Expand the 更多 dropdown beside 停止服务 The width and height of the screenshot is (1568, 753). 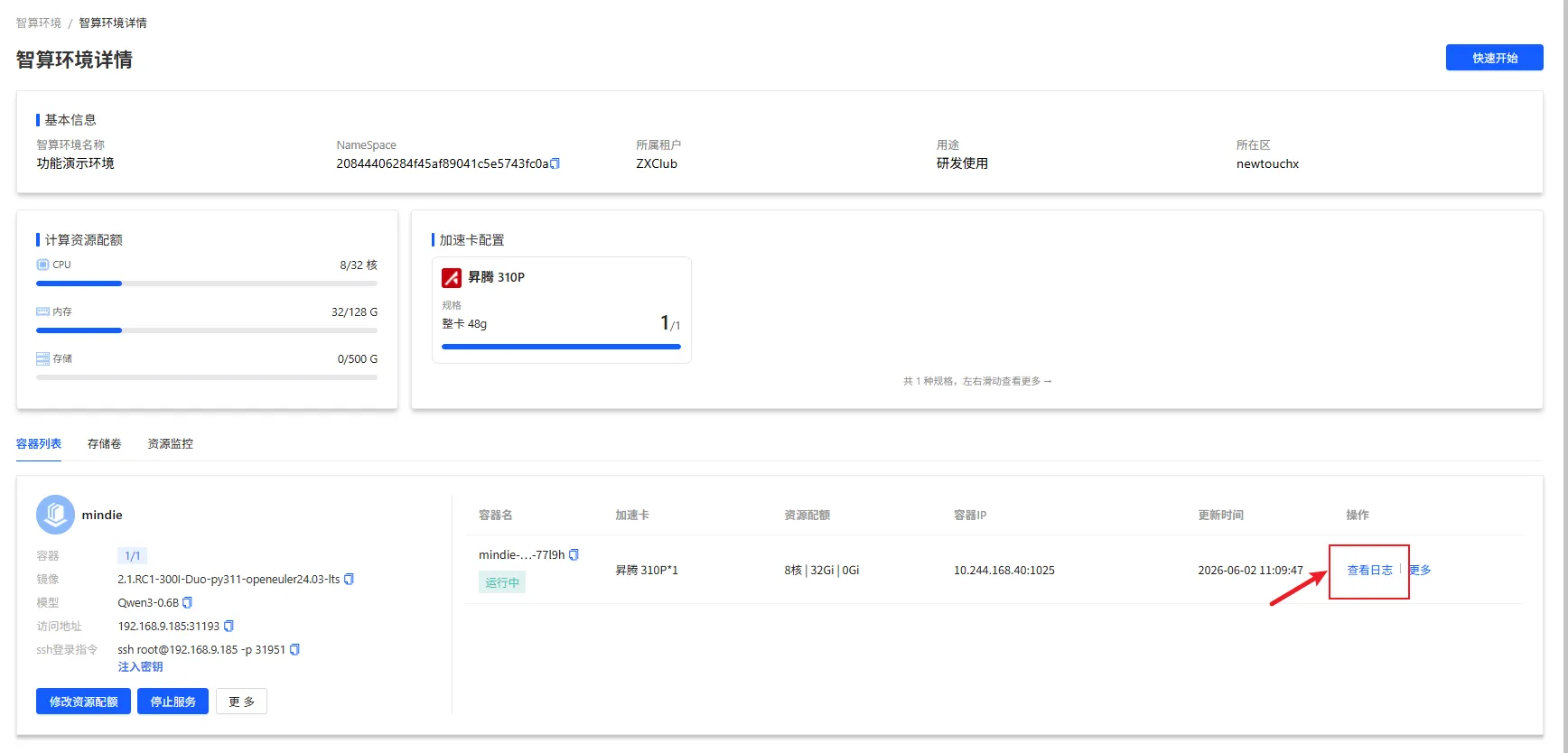pyautogui.click(x=241, y=702)
